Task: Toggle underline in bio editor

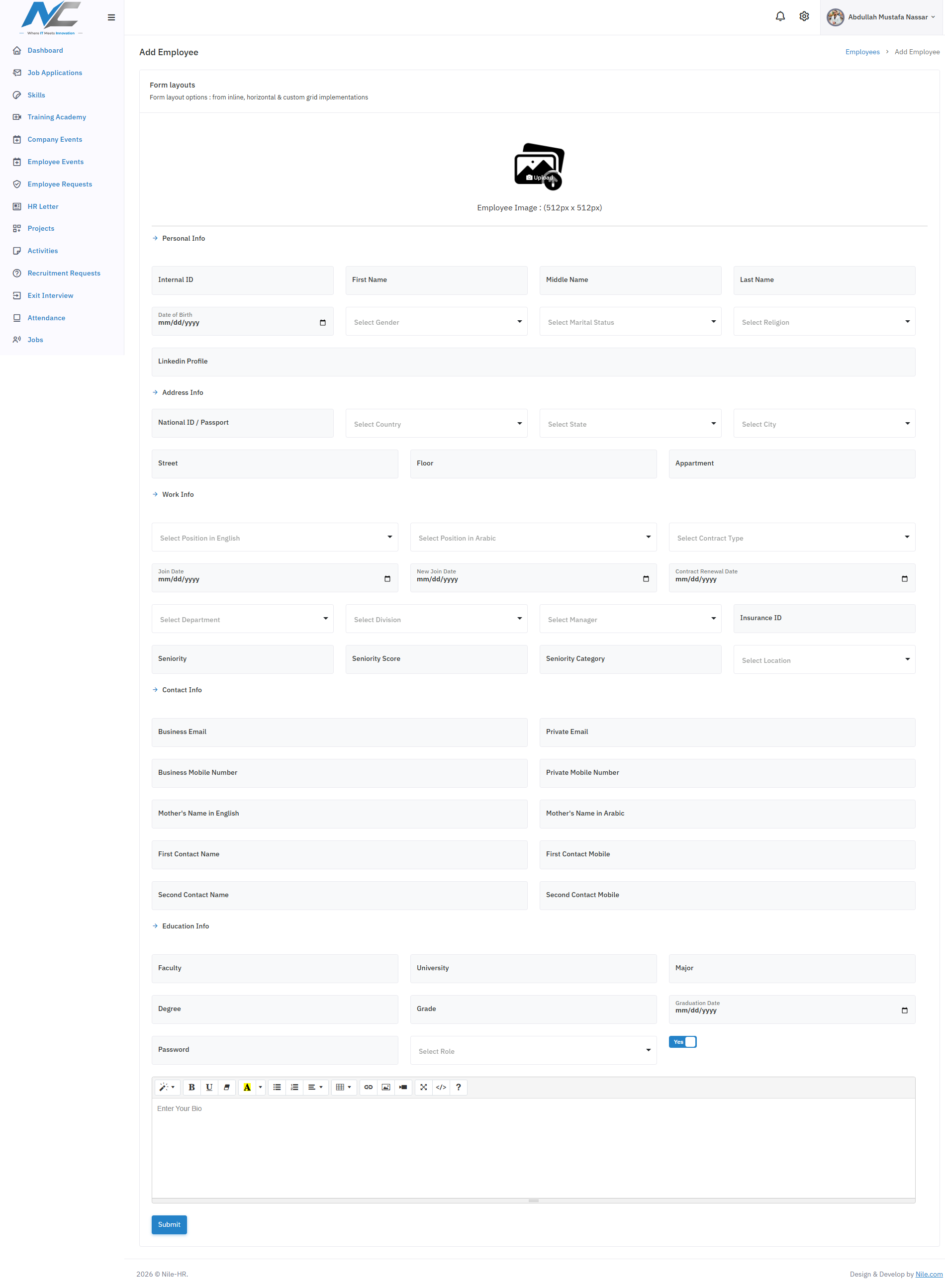Action: click(x=209, y=1087)
